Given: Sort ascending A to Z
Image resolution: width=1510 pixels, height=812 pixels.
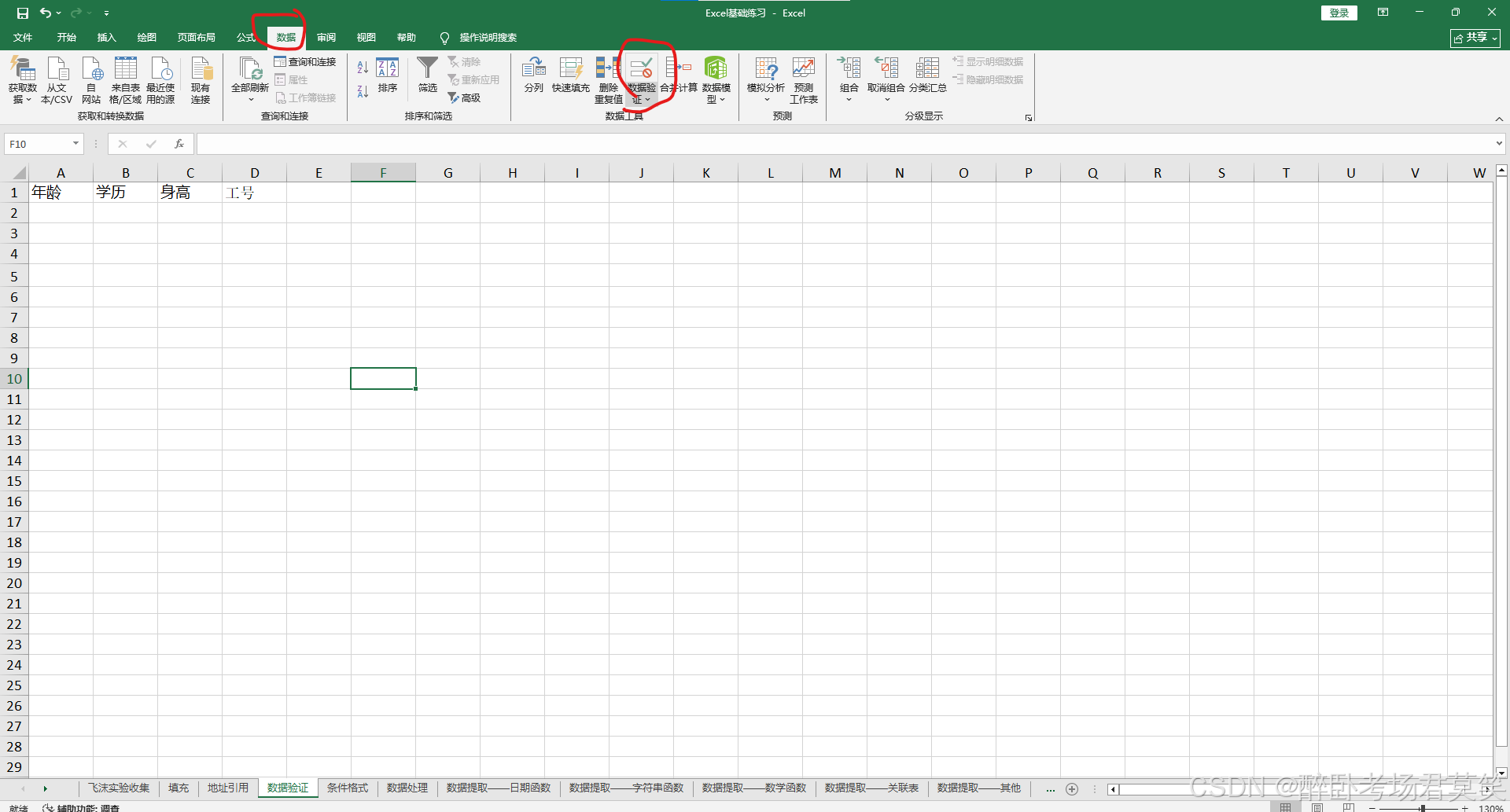Looking at the screenshot, I should click(363, 68).
